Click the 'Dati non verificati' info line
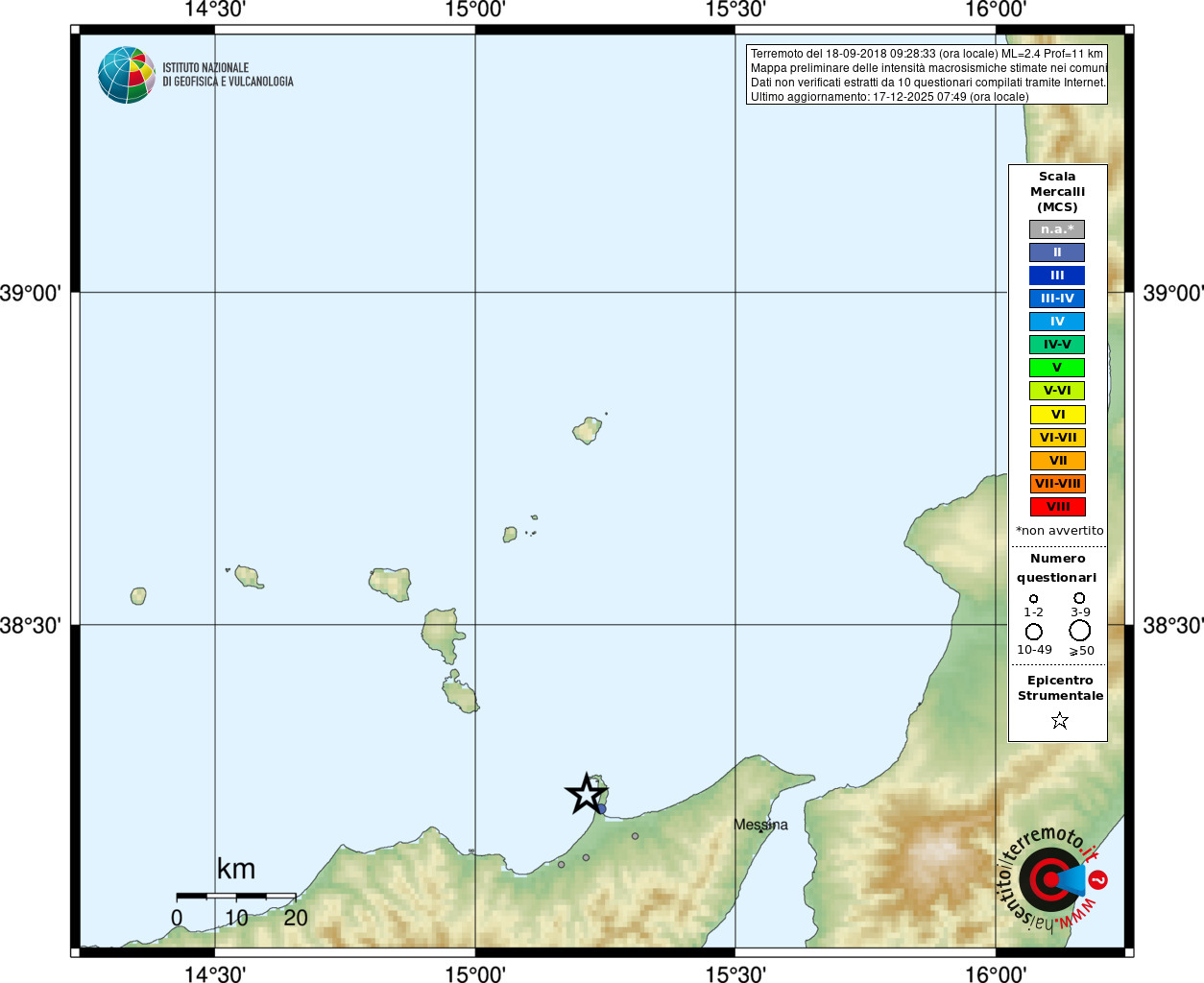Screen dimensions: 1204x983 click(x=928, y=83)
